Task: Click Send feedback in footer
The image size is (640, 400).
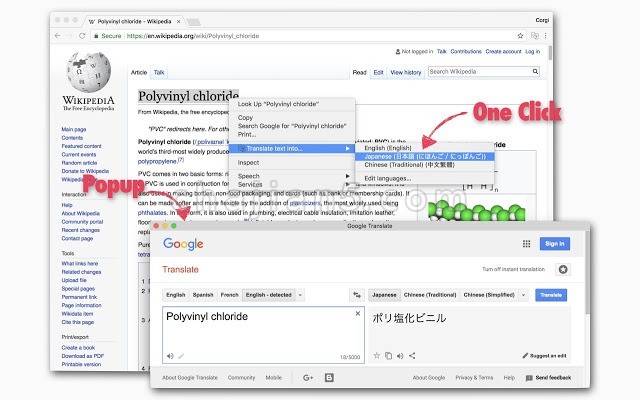Action: [x=549, y=378]
